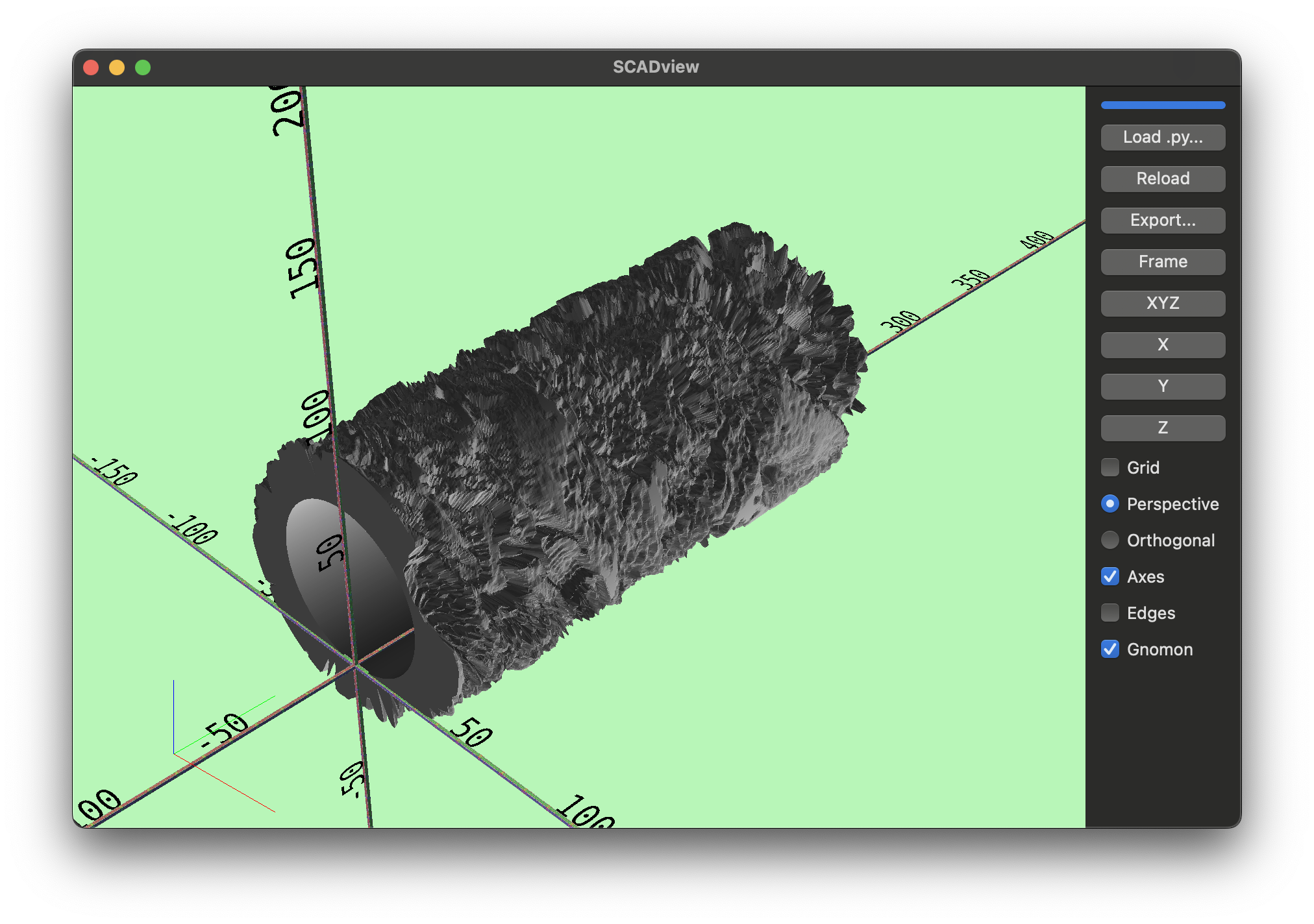View along the Y axis
This screenshot has height=924, width=1314.
(1163, 387)
